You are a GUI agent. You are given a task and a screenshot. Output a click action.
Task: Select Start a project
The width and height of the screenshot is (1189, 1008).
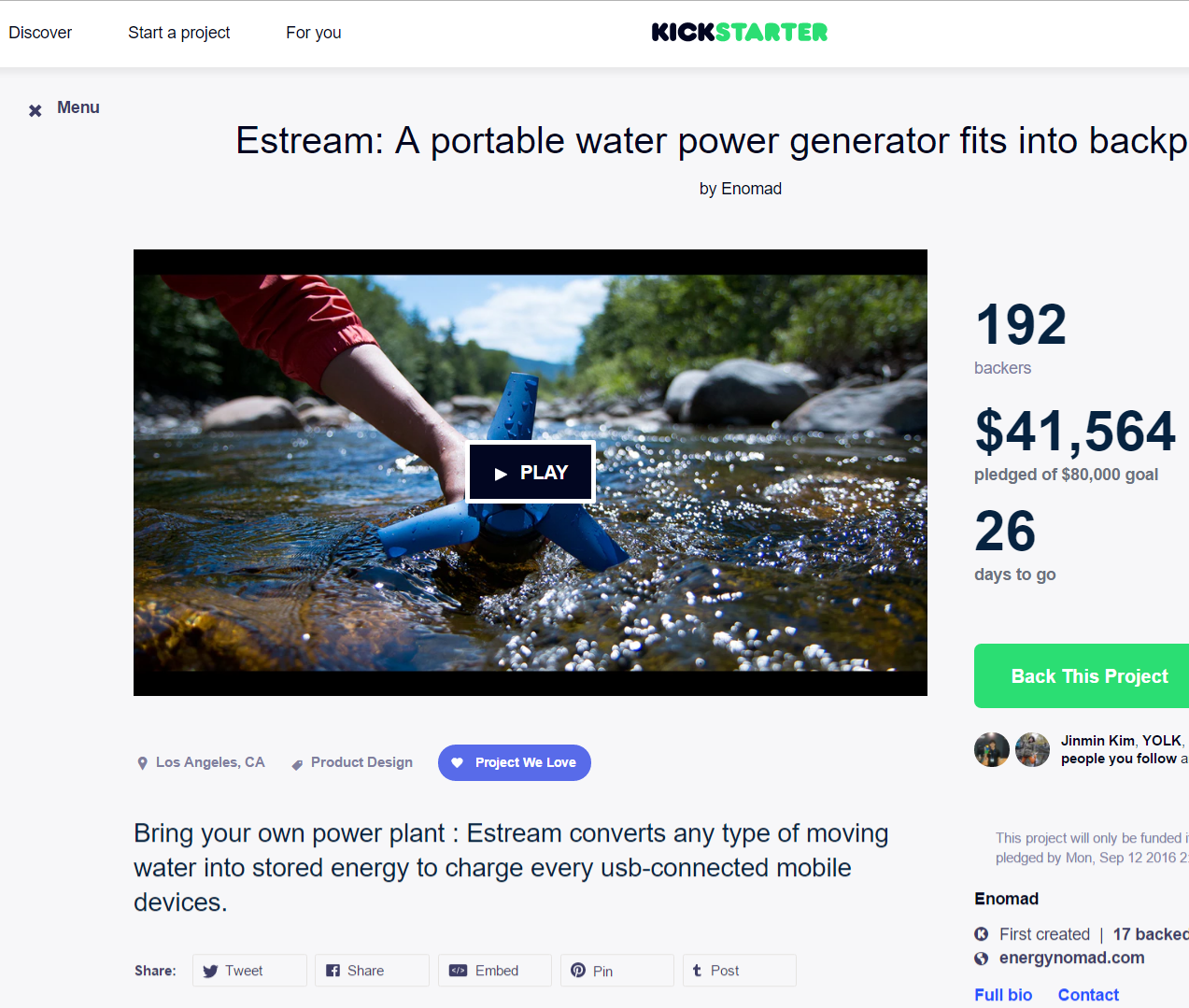click(178, 32)
